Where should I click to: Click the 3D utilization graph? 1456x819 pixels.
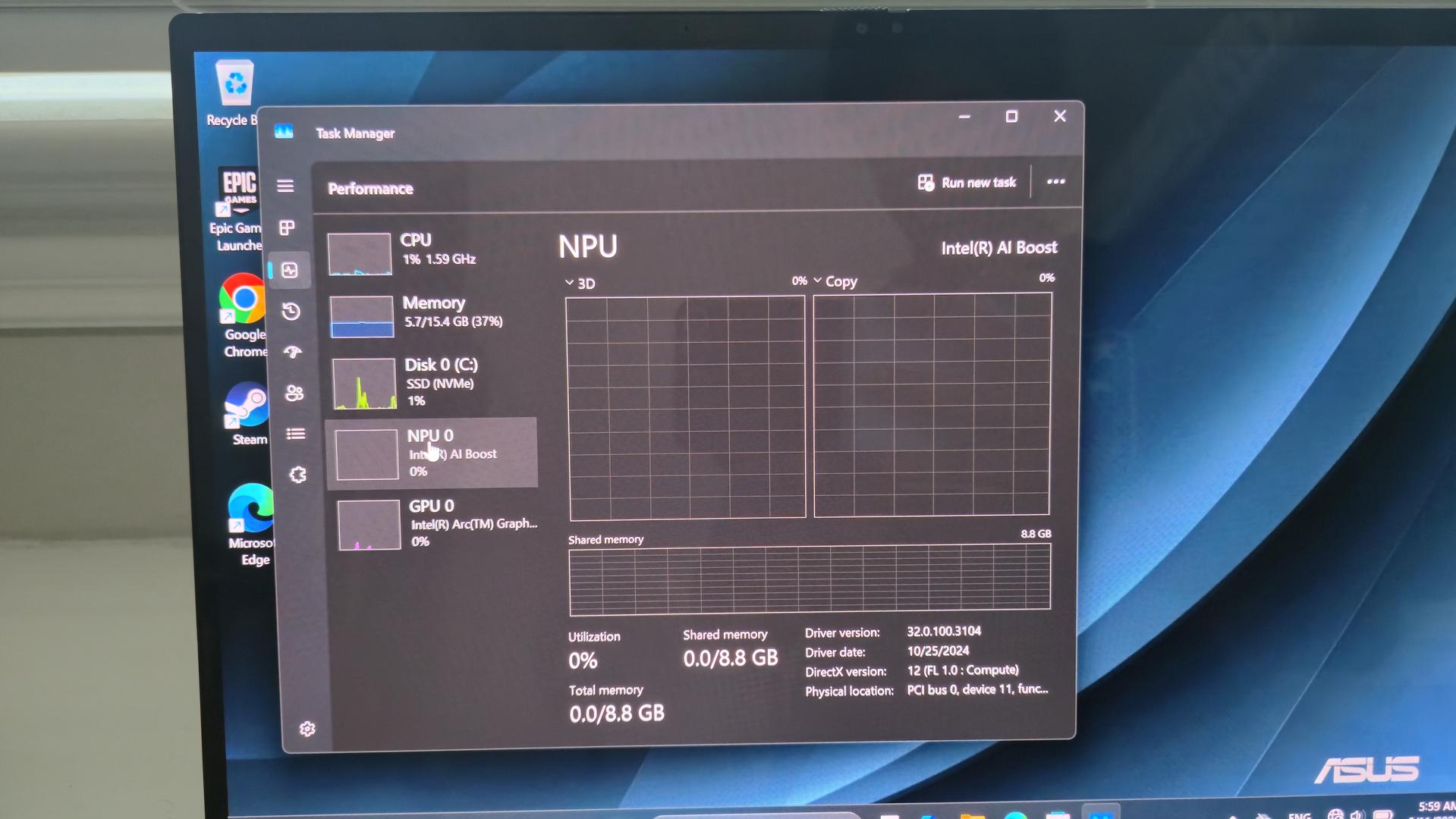[x=686, y=407]
